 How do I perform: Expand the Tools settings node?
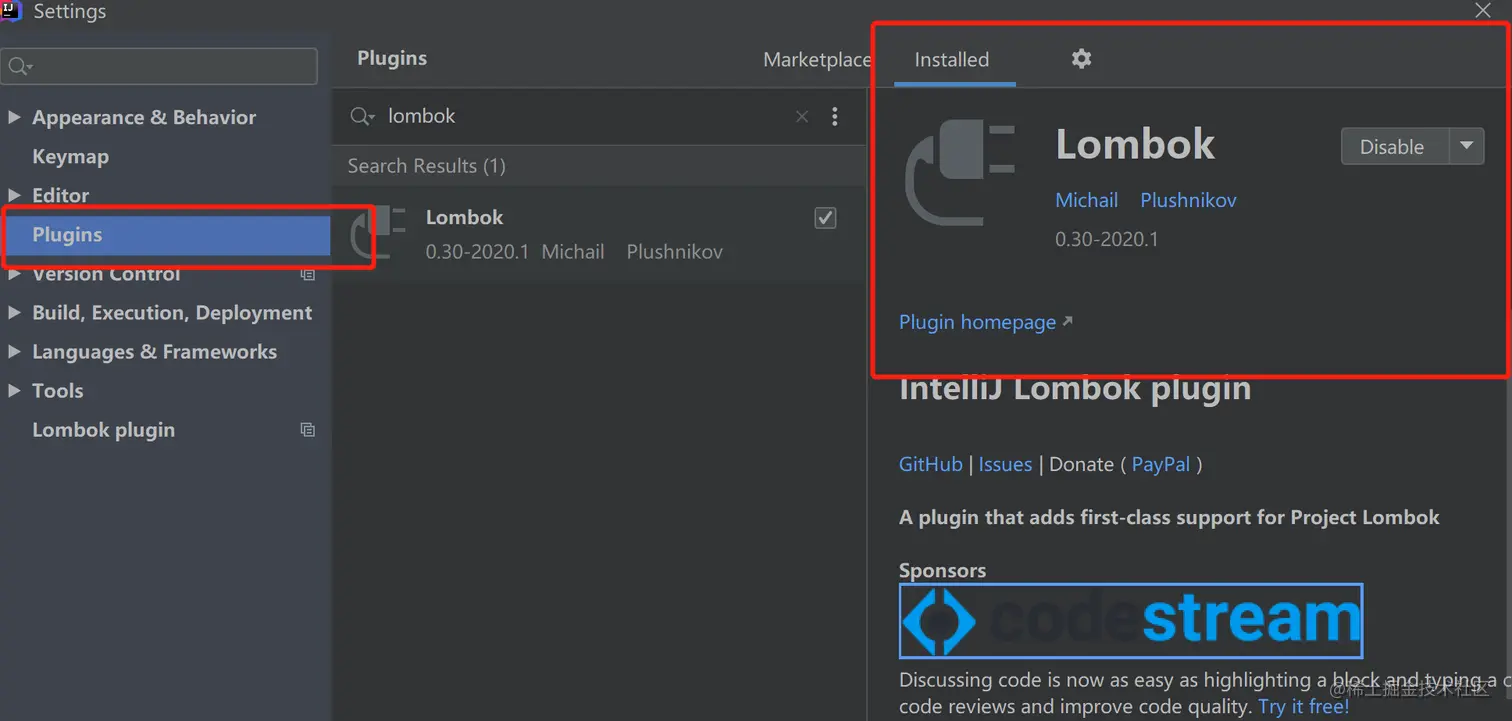(14, 391)
